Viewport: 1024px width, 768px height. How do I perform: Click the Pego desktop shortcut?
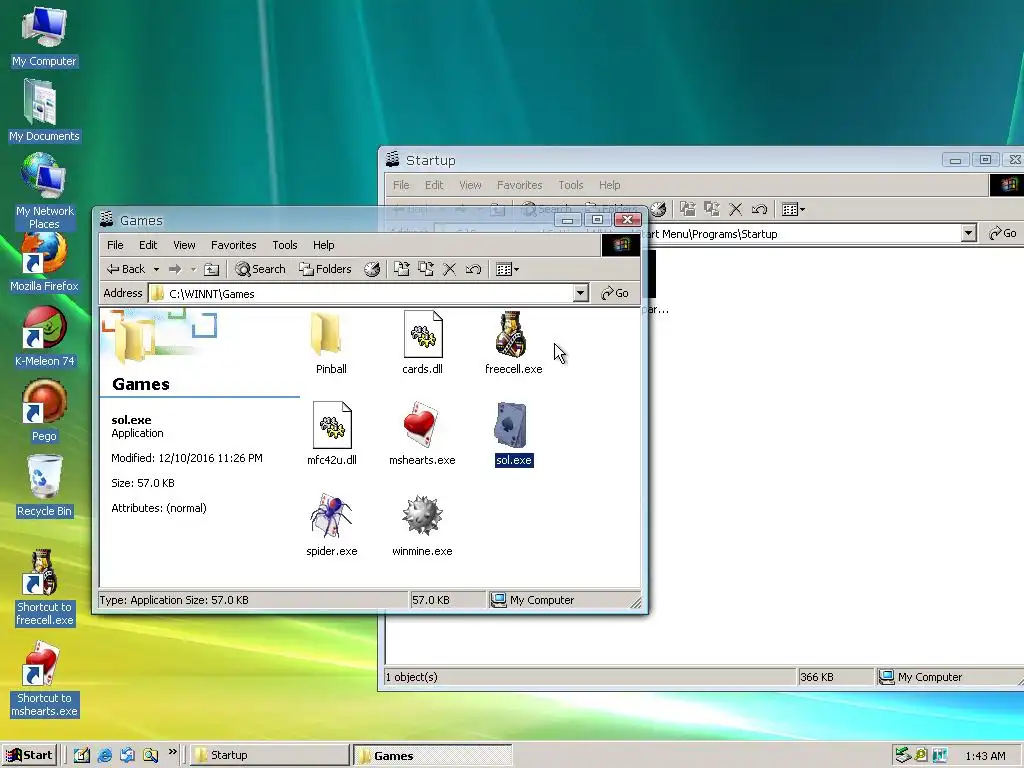(x=44, y=411)
